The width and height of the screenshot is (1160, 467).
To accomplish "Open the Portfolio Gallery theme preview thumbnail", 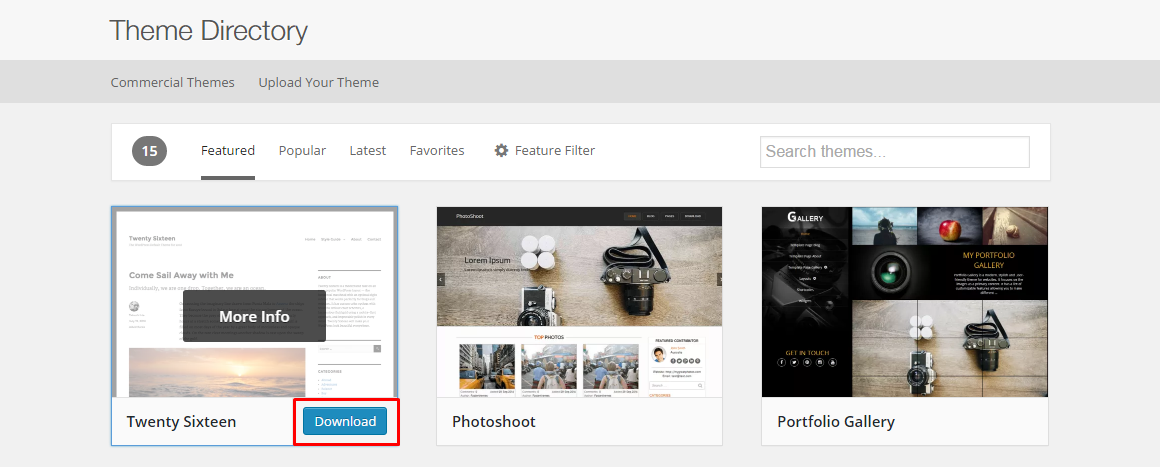I will pos(905,302).
